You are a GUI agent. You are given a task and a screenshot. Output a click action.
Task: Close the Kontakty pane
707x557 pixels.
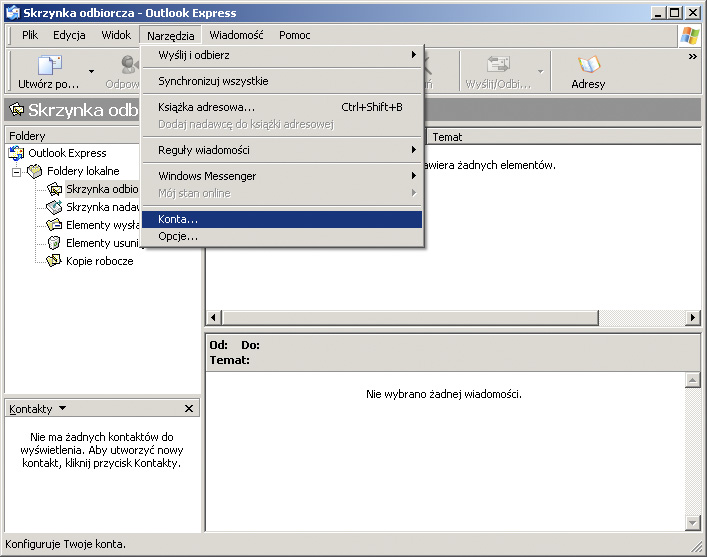click(189, 408)
